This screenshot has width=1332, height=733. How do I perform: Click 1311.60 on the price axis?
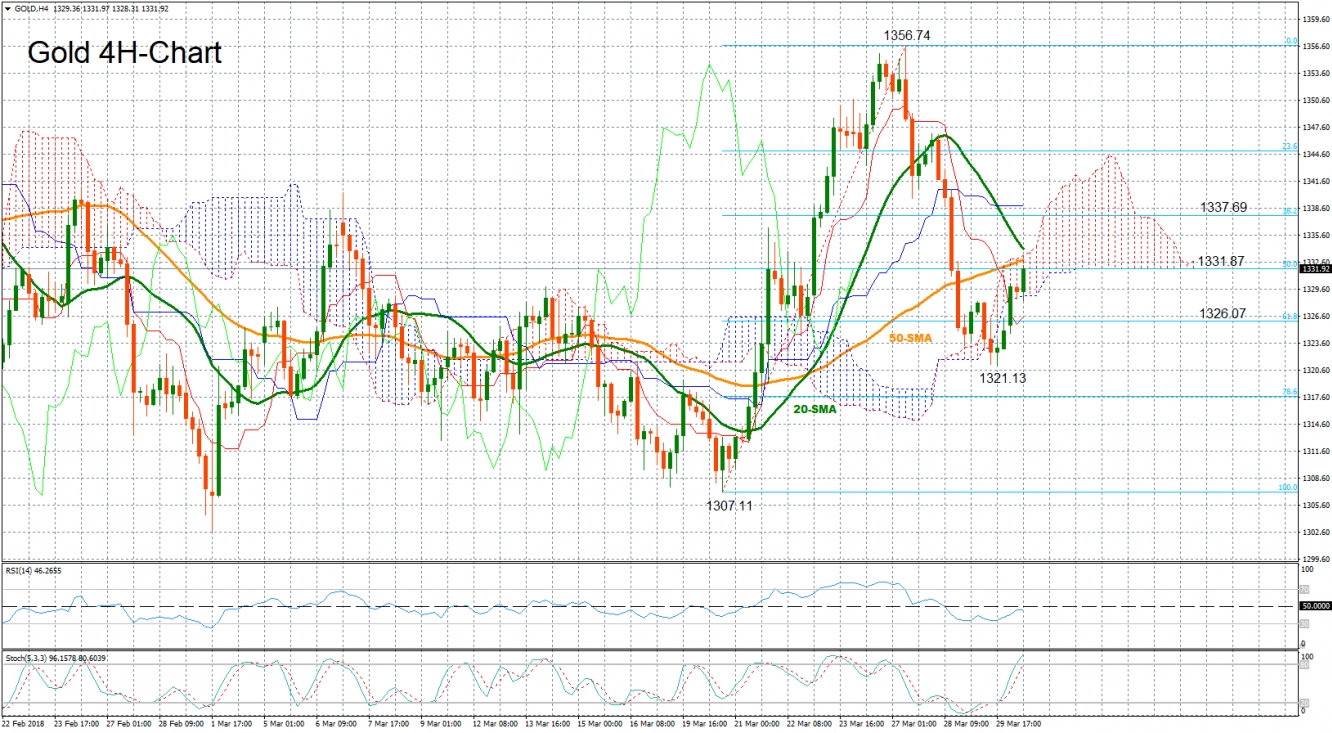1315,451
